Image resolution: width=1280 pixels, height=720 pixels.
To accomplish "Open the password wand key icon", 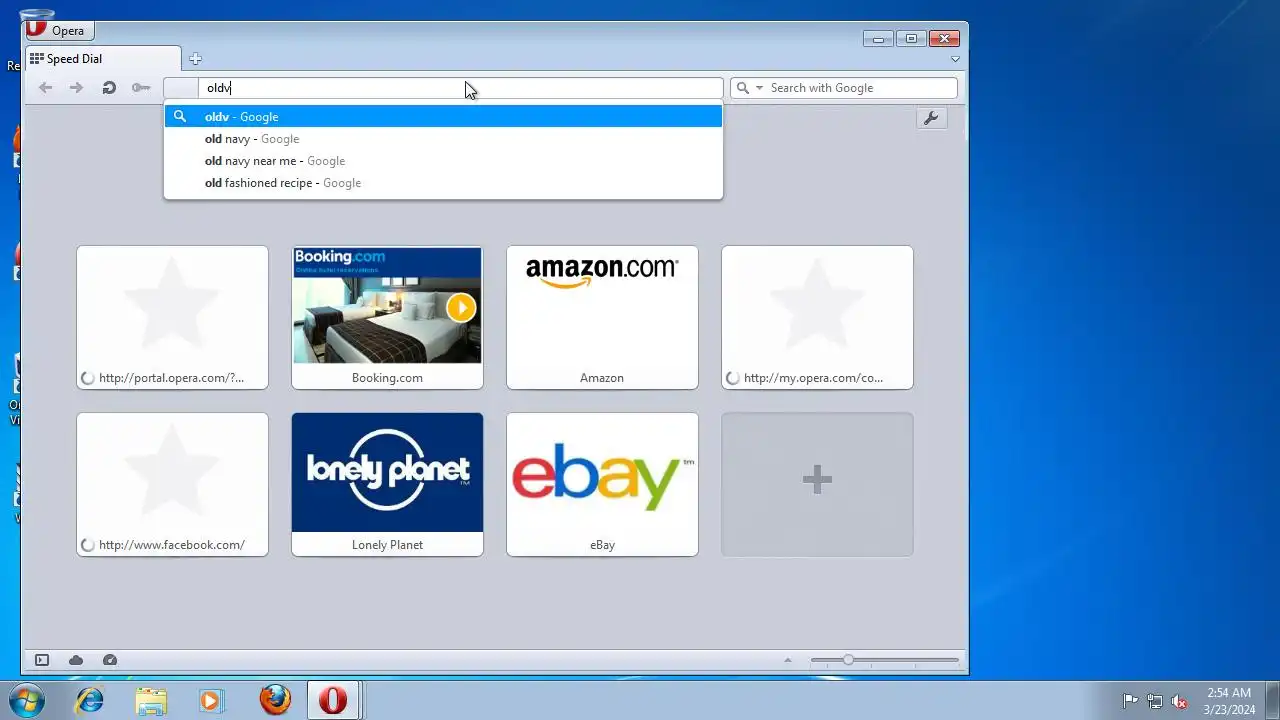I will coord(141,88).
